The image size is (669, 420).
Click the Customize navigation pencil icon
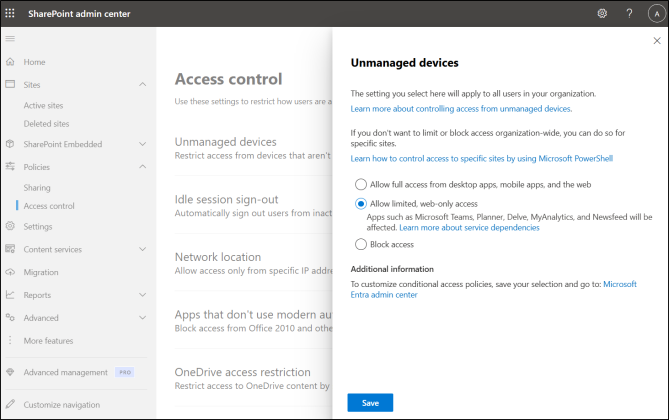pyautogui.click(x=10, y=404)
